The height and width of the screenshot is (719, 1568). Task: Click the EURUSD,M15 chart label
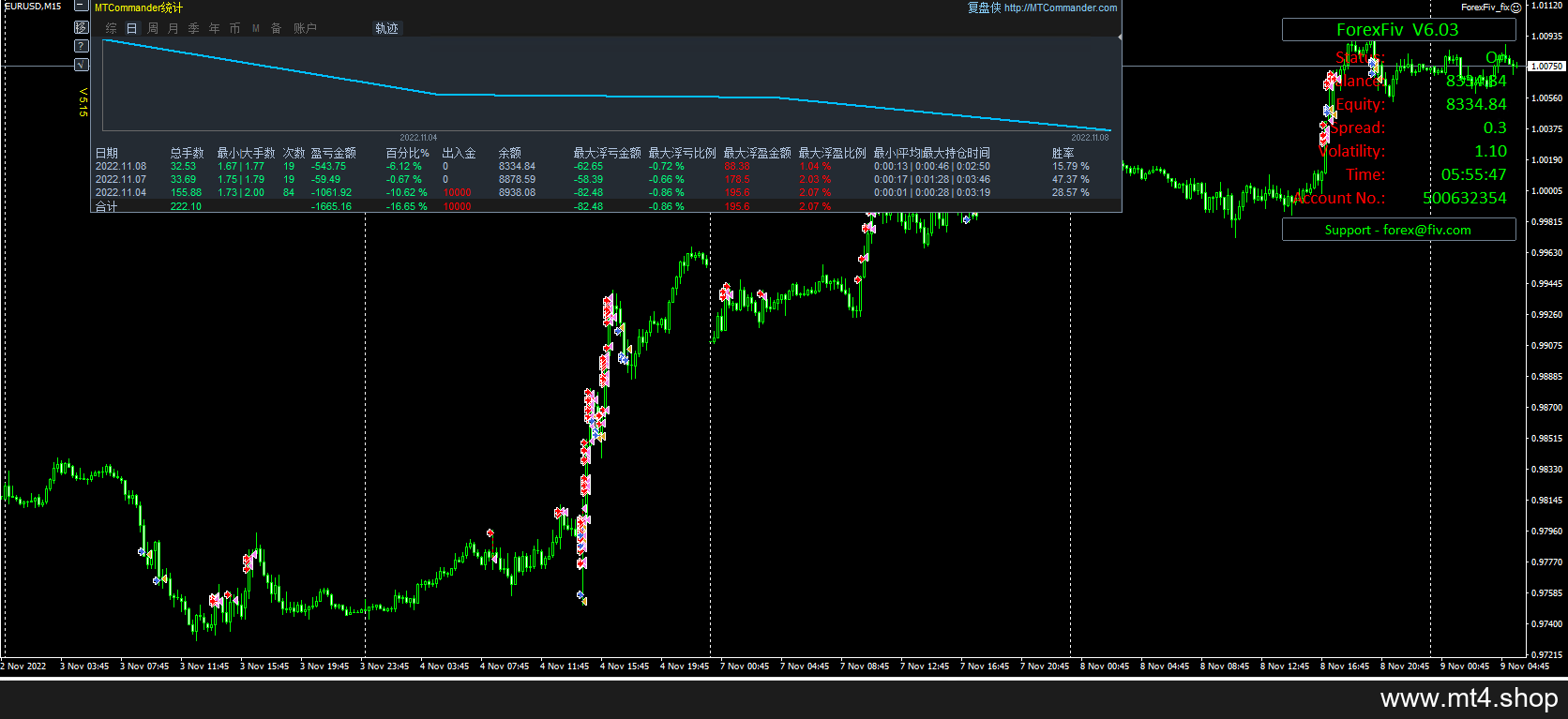[x=32, y=7]
